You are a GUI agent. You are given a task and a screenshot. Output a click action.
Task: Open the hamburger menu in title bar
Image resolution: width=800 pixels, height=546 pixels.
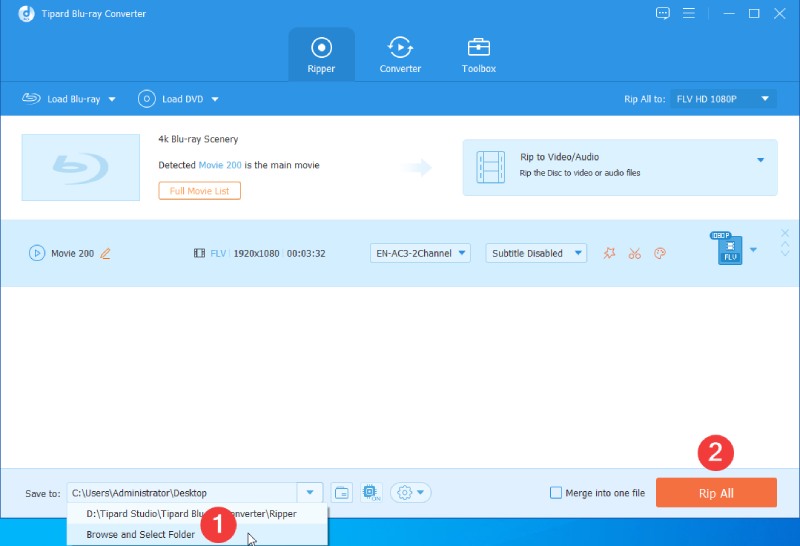click(x=689, y=13)
